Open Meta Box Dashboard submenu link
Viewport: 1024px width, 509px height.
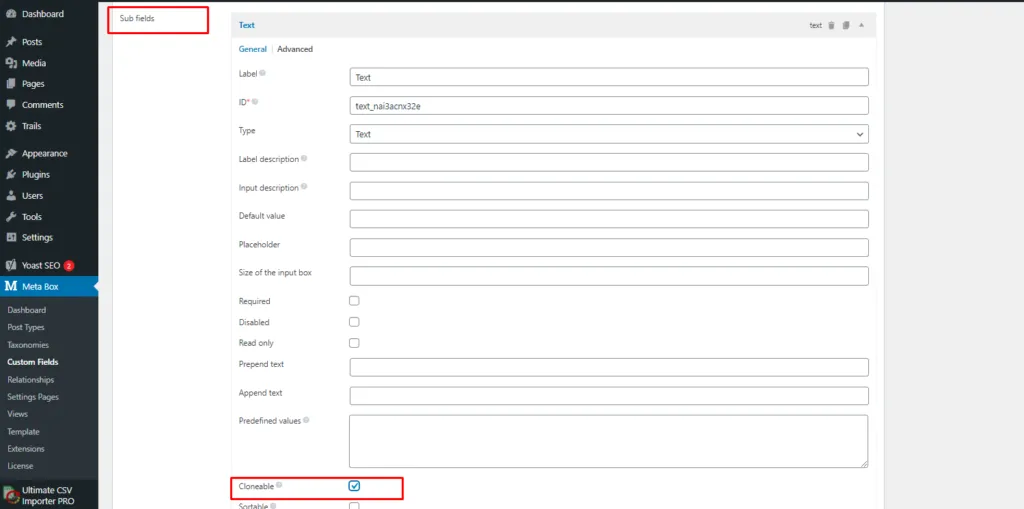click(x=27, y=310)
